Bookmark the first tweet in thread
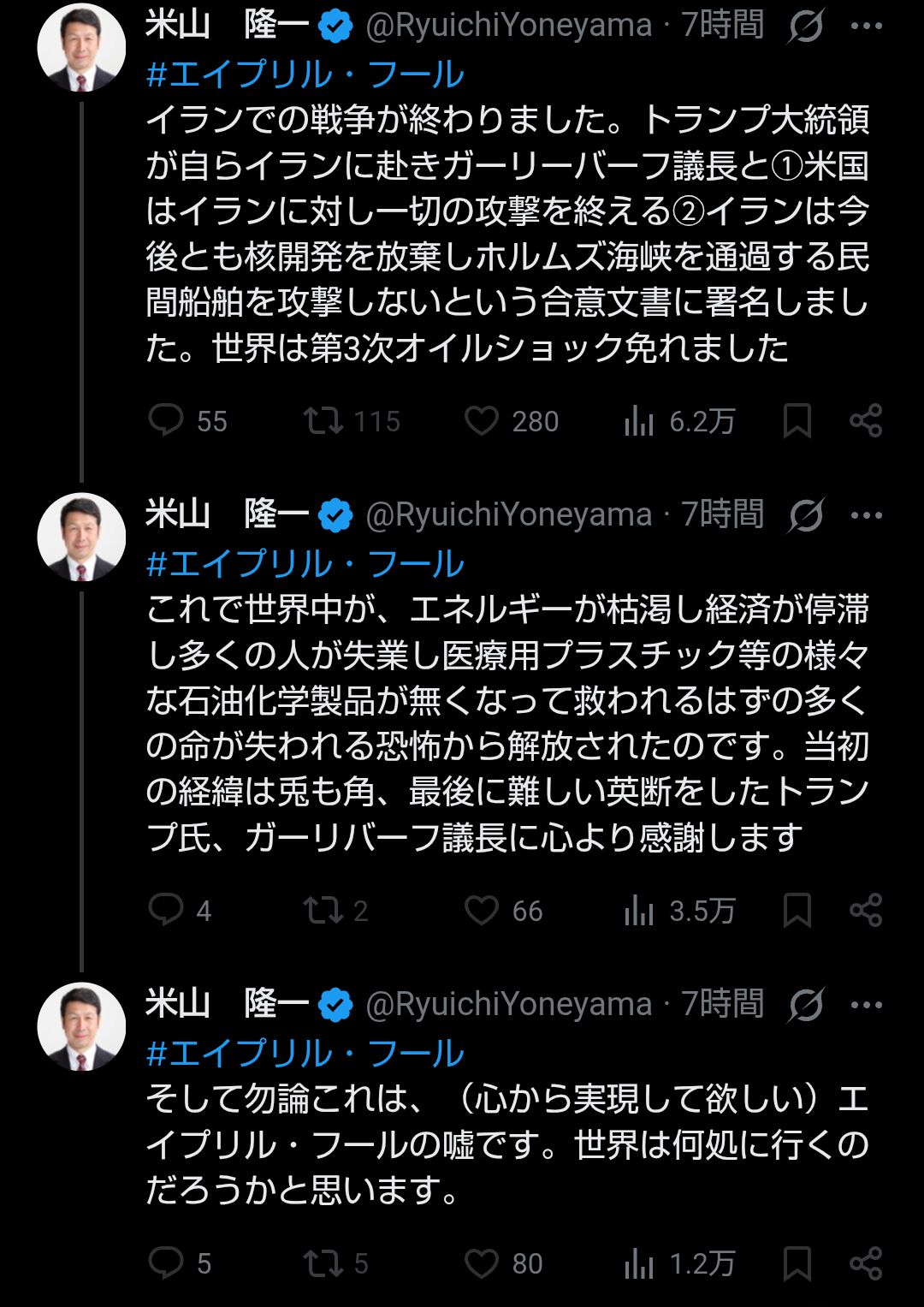The height and width of the screenshot is (1307, 924). (797, 421)
